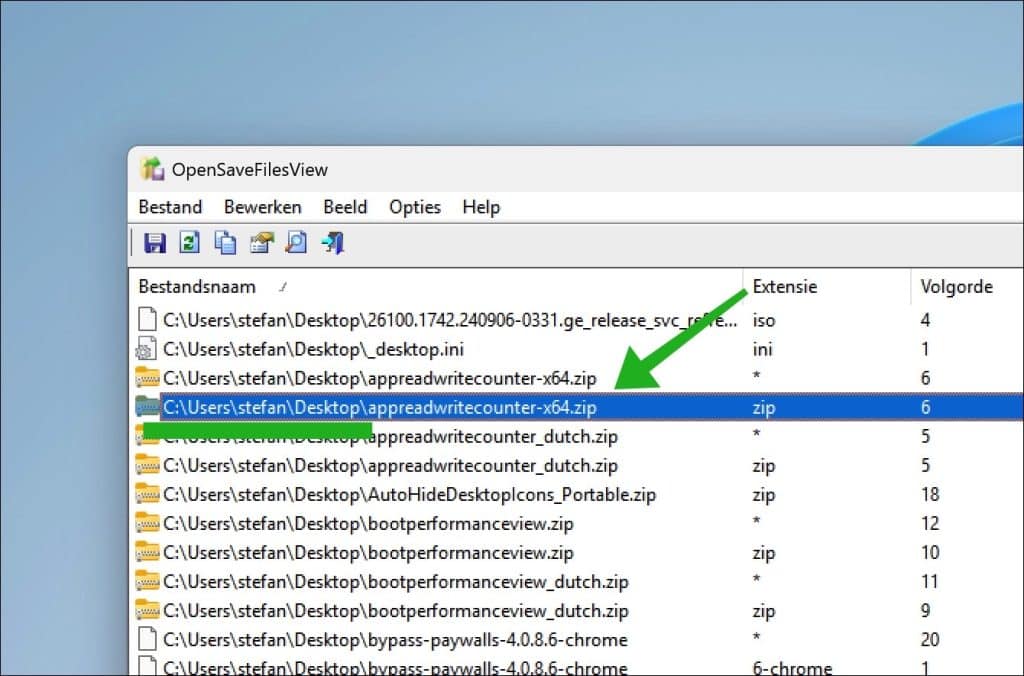
Task: Click the order value 9
Action: (925, 611)
